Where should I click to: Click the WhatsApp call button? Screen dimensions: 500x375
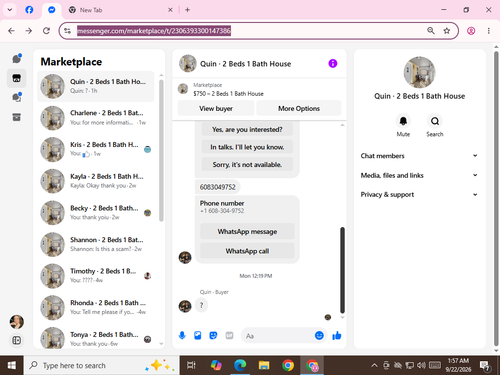click(x=247, y=251)
